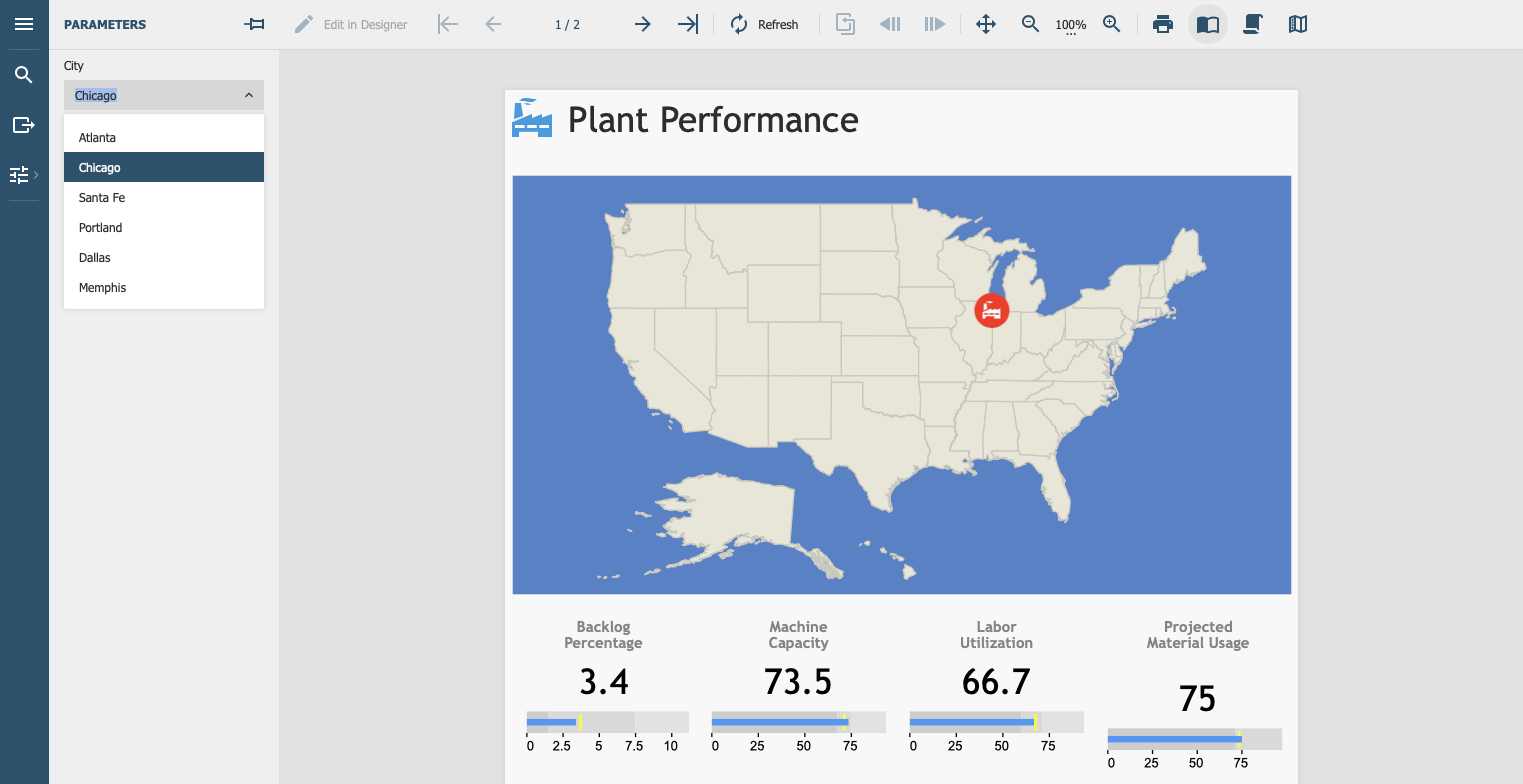
Task: Zoom out using the magnifier minus icon
Action: 1030,23
